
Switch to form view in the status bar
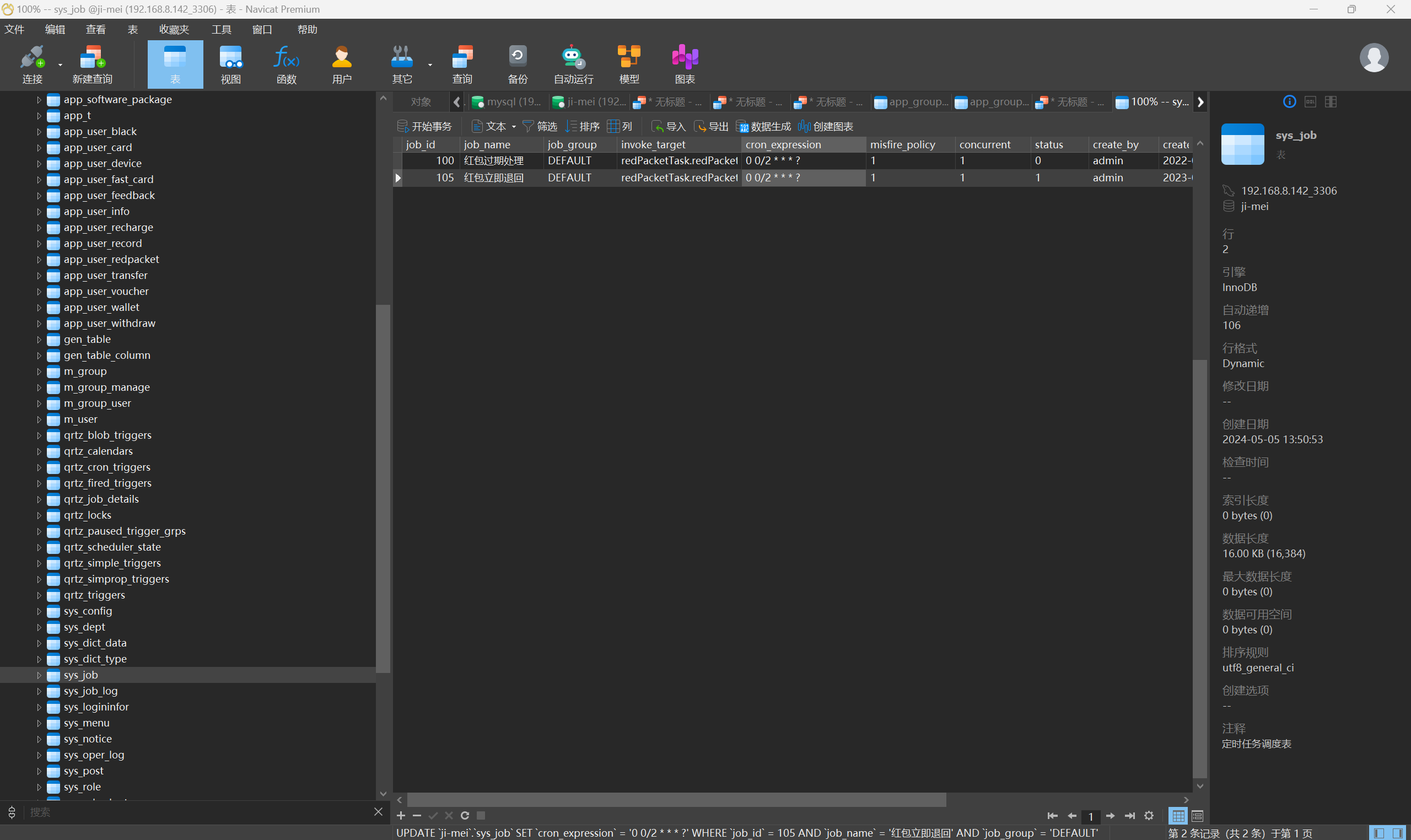pyautogui.click(x=1197, y=816)
